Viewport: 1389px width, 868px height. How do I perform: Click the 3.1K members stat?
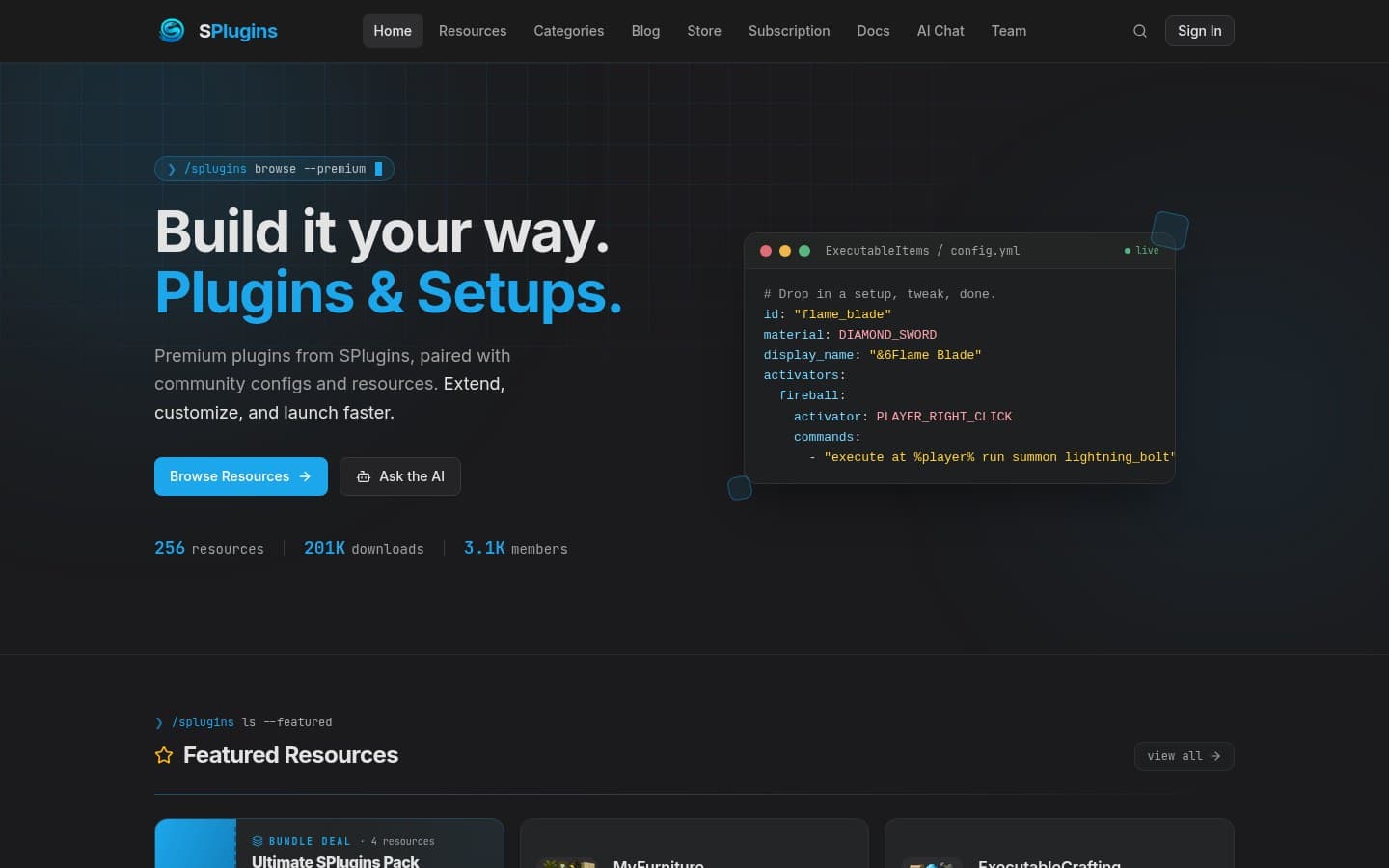click(x=516, y=548)
